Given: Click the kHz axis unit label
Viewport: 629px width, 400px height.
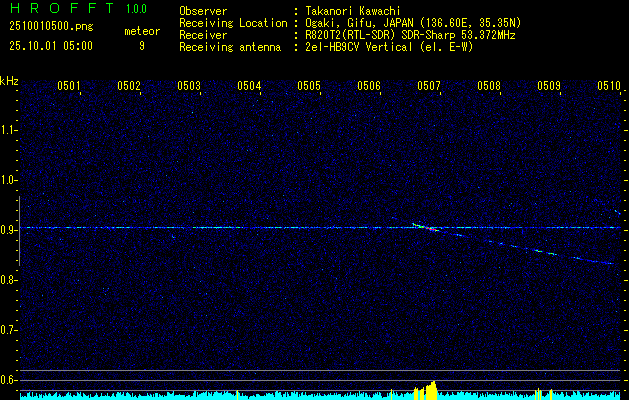Looking at the screenshot, I should pos(9,81).
